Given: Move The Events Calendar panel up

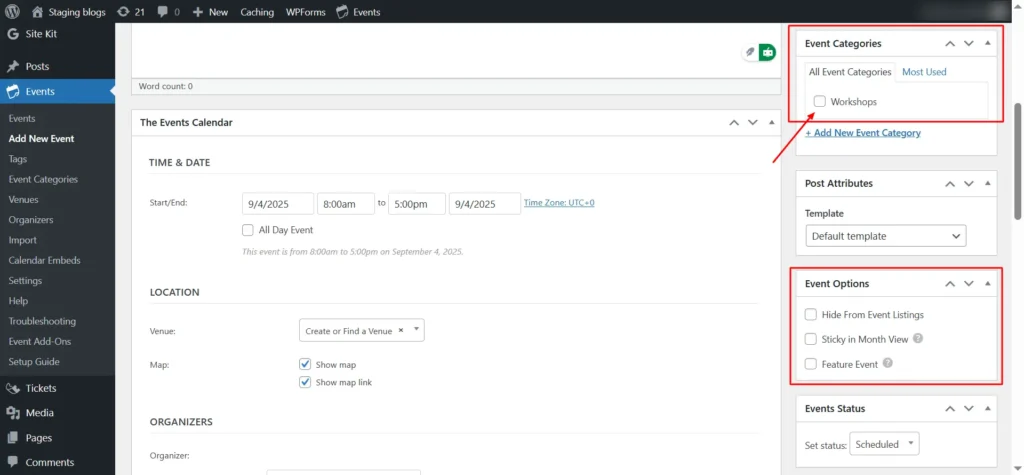Looking at the screenshot, I should tap(734, 123).
